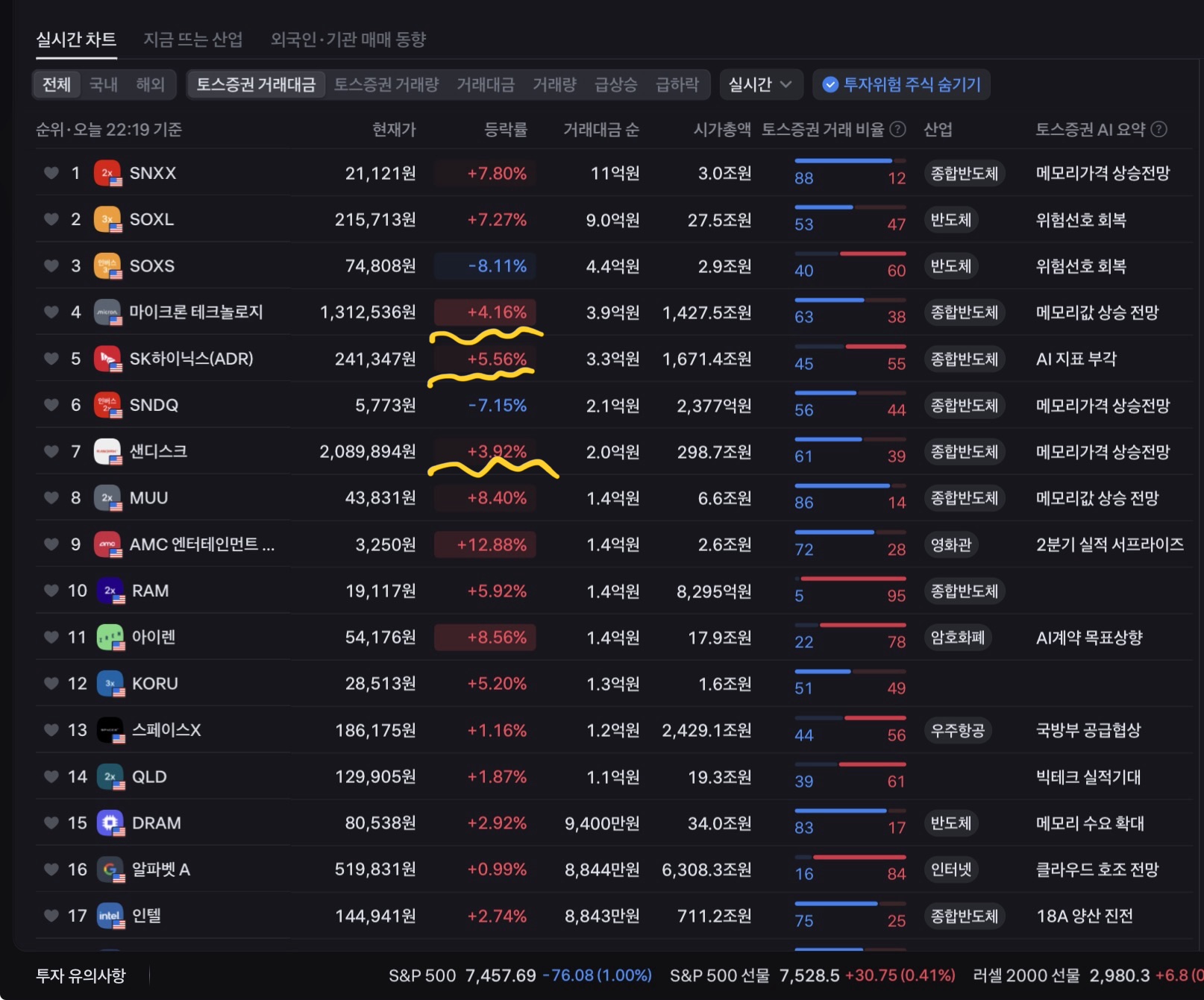Switch to 지금 뜨는 산업 tab
1204x1000 pixels.
point(193,40)
